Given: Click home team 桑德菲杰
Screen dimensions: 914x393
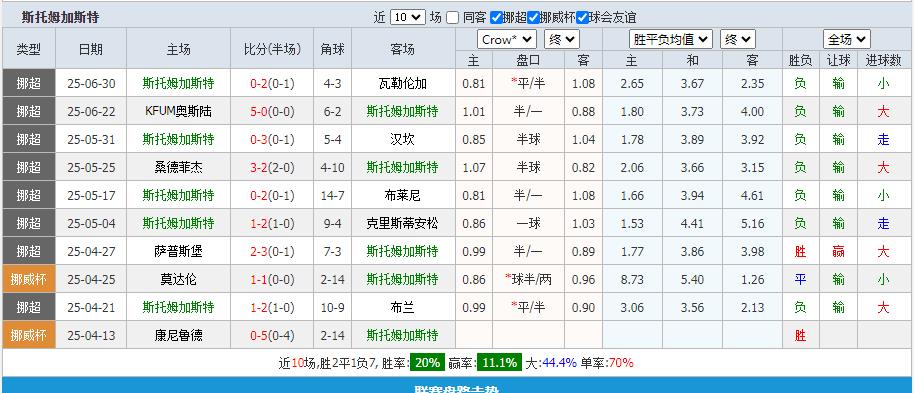Looking at the screenshot, I should (x=178, y=167).
